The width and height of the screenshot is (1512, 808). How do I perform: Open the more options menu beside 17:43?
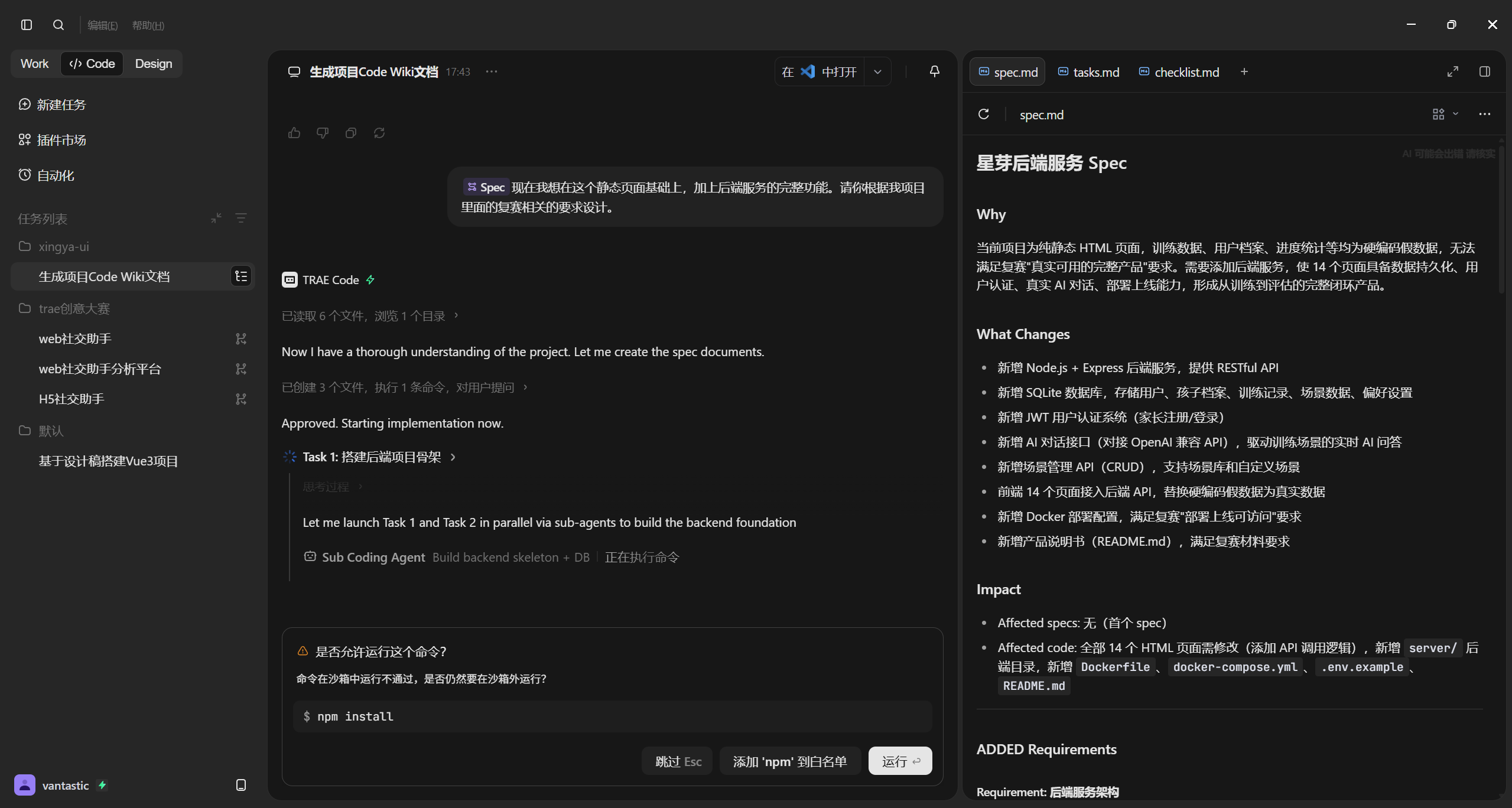pos(492,71)
